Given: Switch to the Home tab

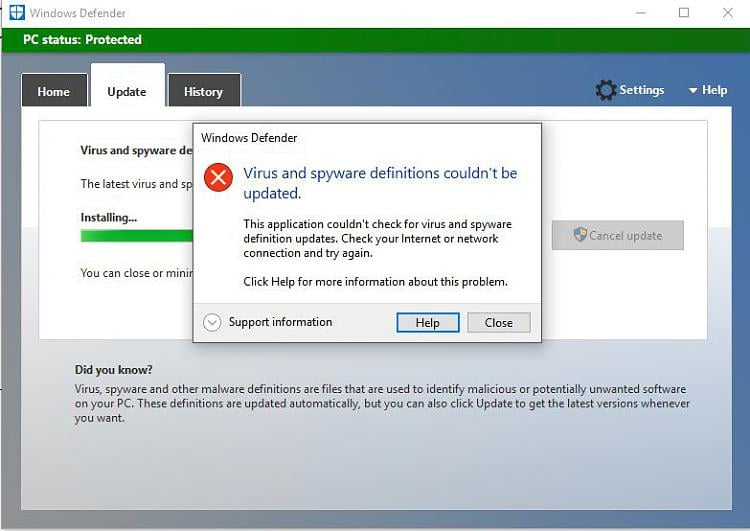Looking at the screenshot, I should (54, 90).
